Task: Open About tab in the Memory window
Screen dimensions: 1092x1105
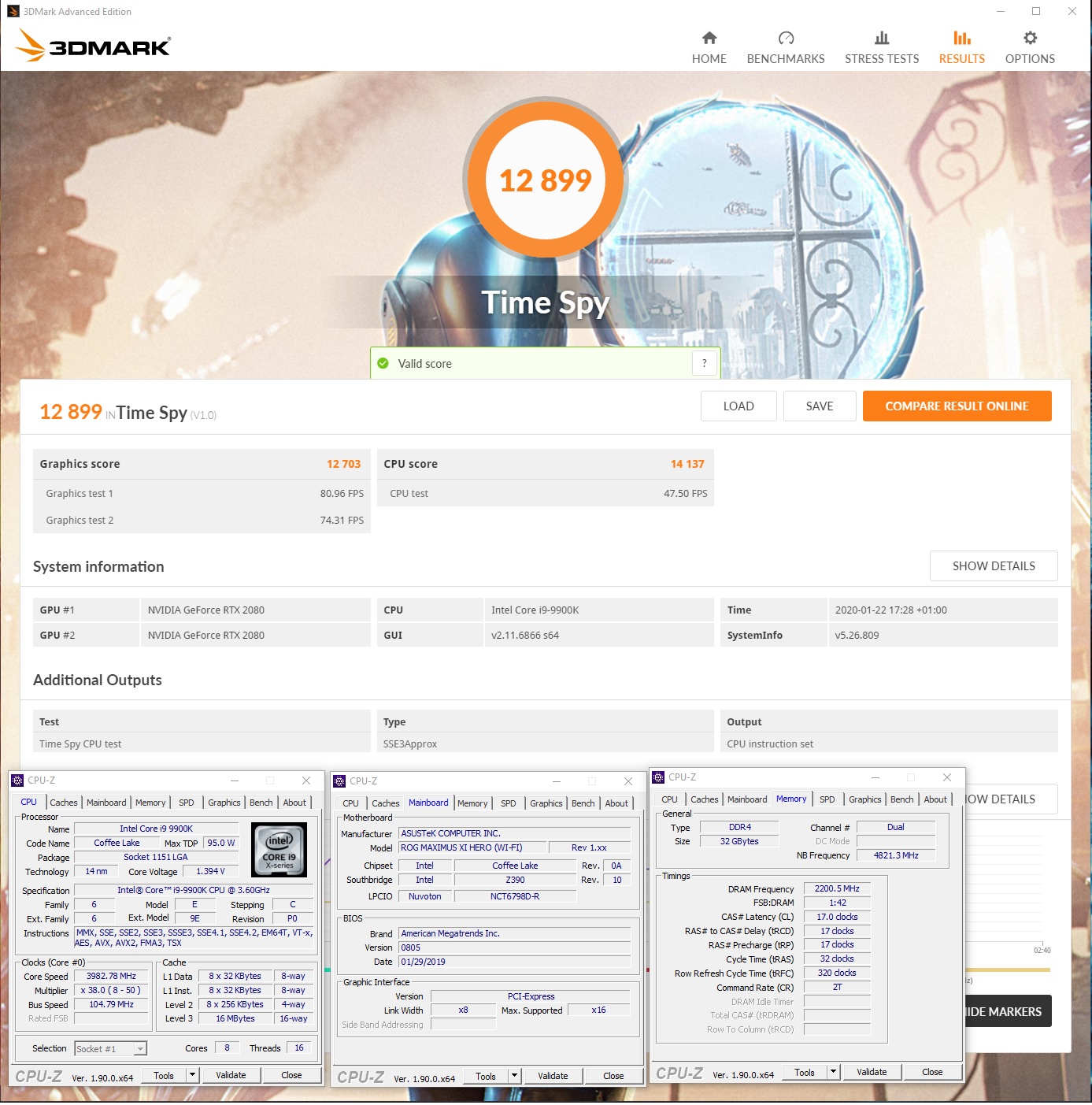Action: [935, 799]
